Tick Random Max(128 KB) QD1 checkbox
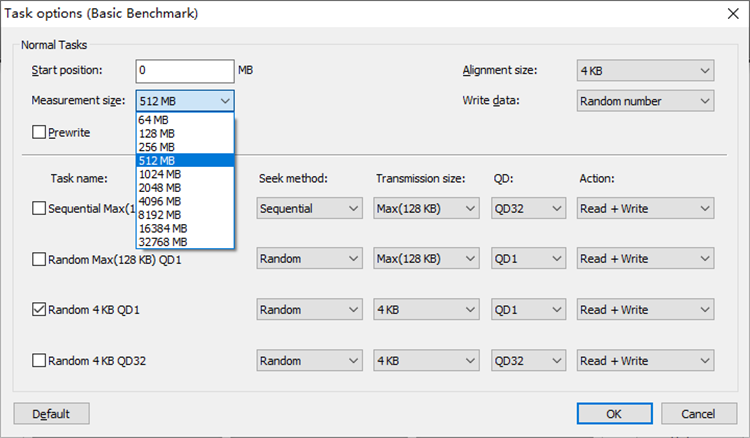750x438 pixels. 39,259
